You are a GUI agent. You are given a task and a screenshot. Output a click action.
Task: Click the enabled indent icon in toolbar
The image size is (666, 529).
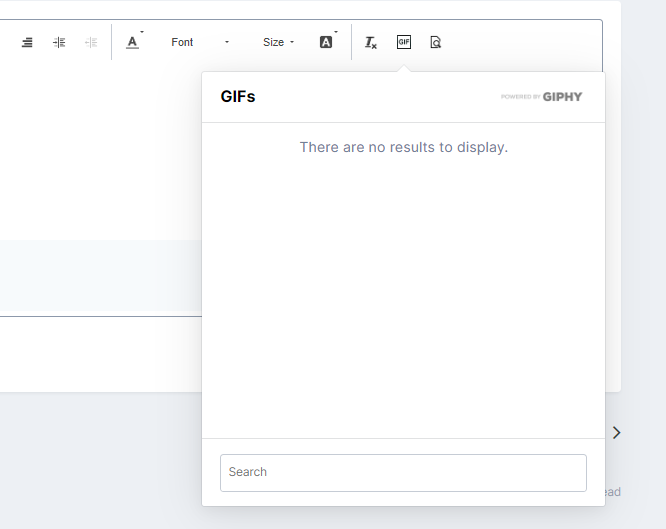(59, 42)
